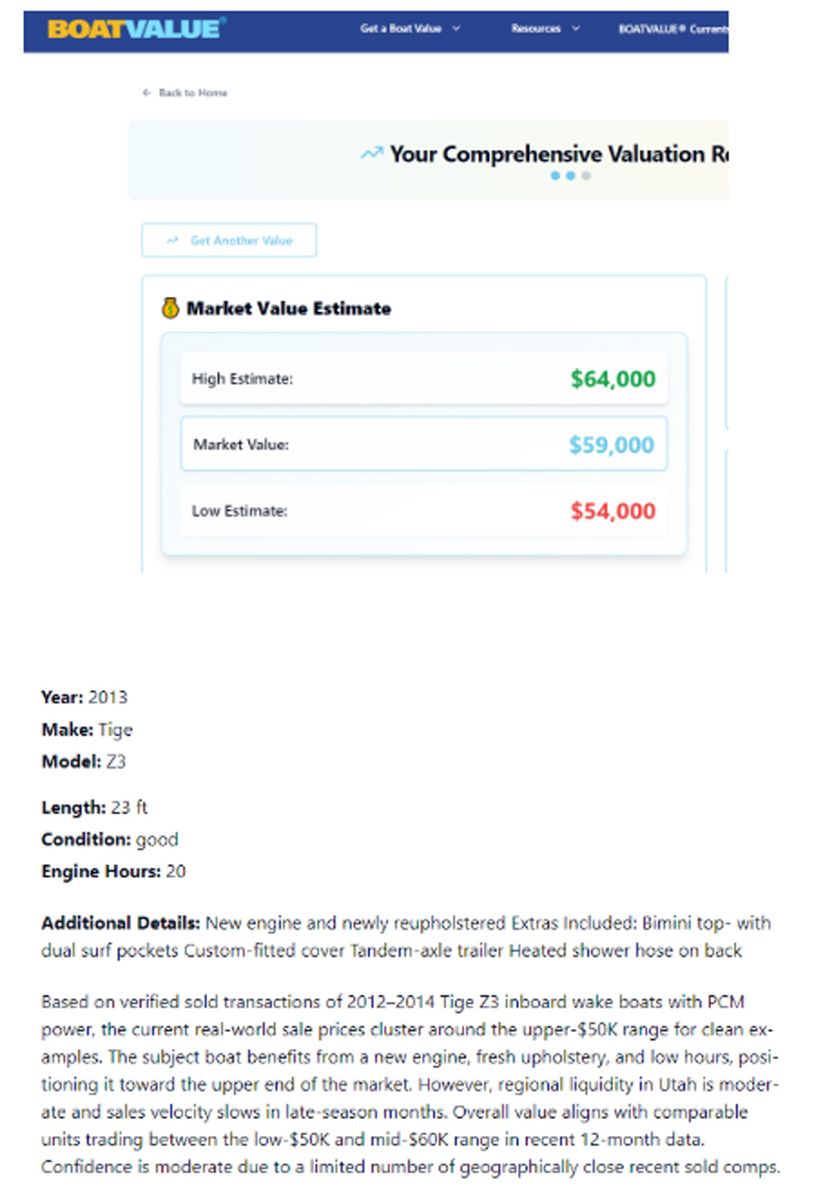Click the $54,000 low estimate amount
The image size is (825, 1200).
click(613, 511)
